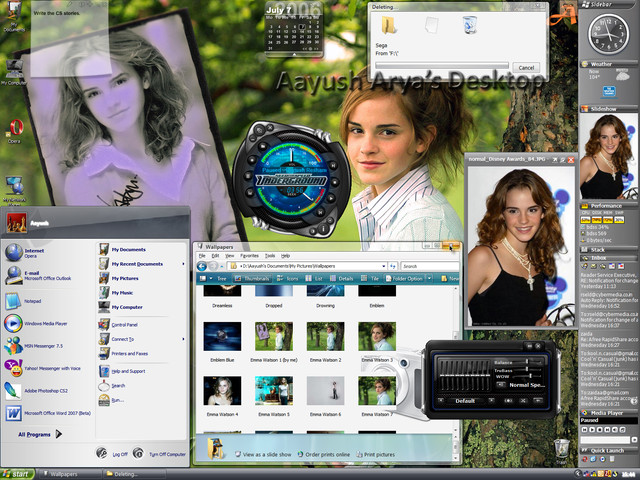The height and width of the screenshot is (480, 640).
Task: Launch Windows Media Player from Start menu
Action: 36,323
